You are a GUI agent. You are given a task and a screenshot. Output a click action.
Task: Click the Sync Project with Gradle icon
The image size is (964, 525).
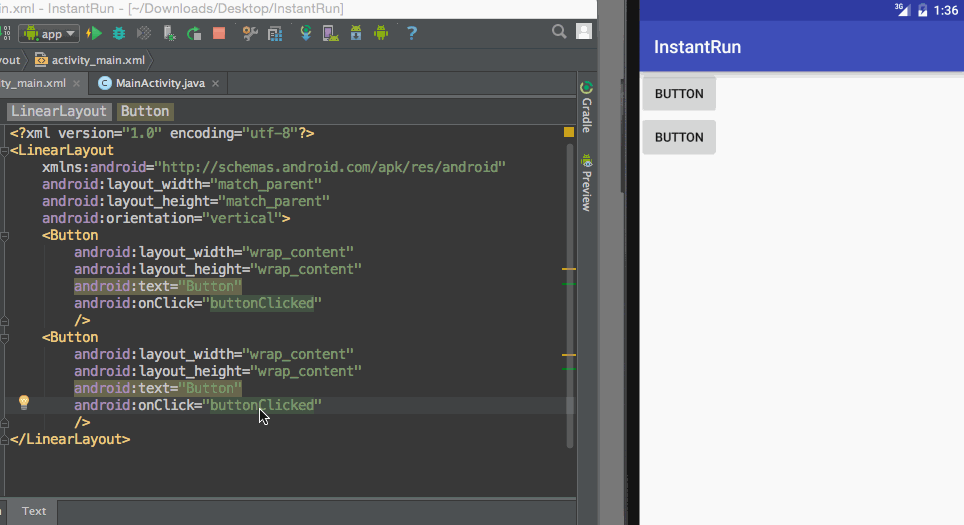305,33
